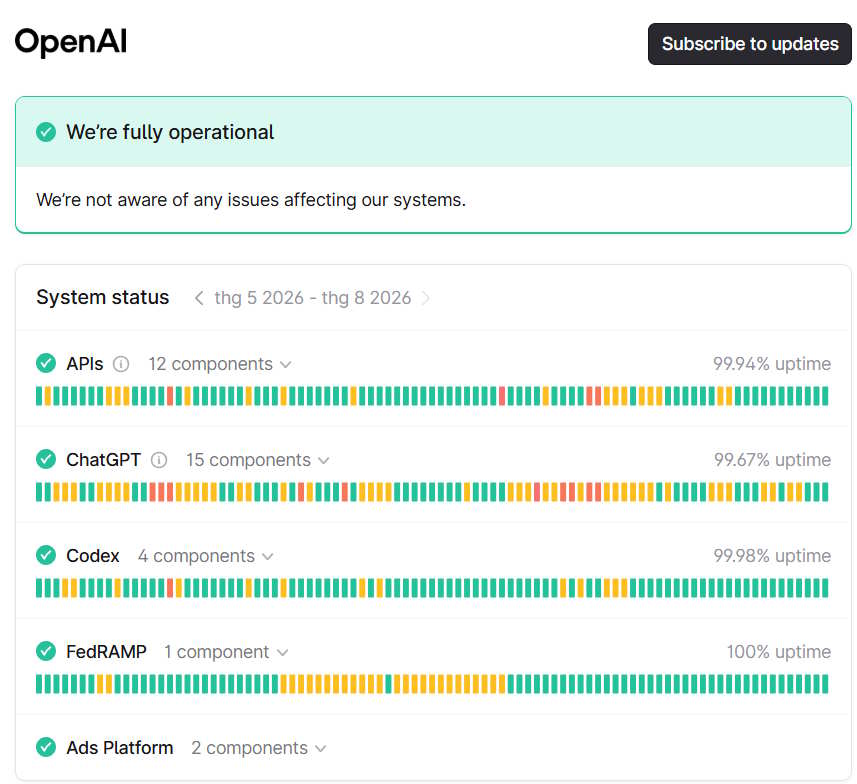
Task: Click the Codex 99.98% uptime text
Action: (x=772, y=555)
